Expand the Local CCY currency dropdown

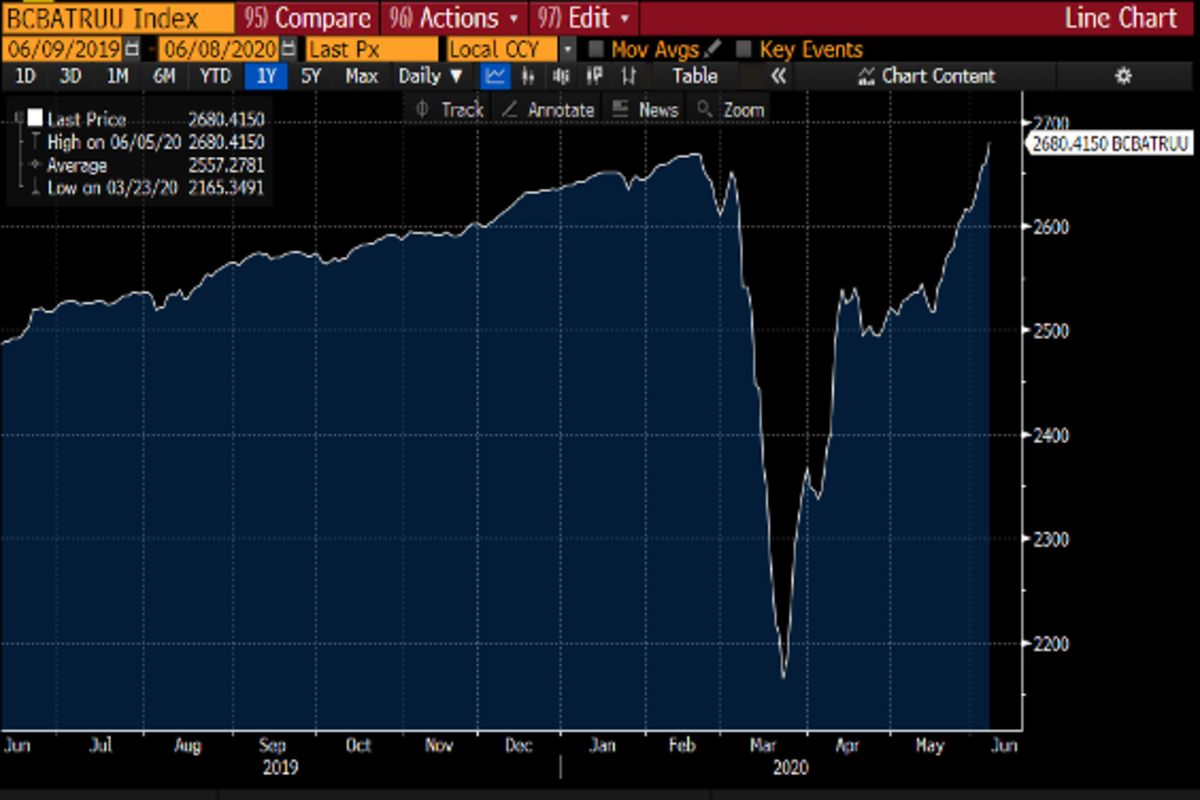[568, 49]
